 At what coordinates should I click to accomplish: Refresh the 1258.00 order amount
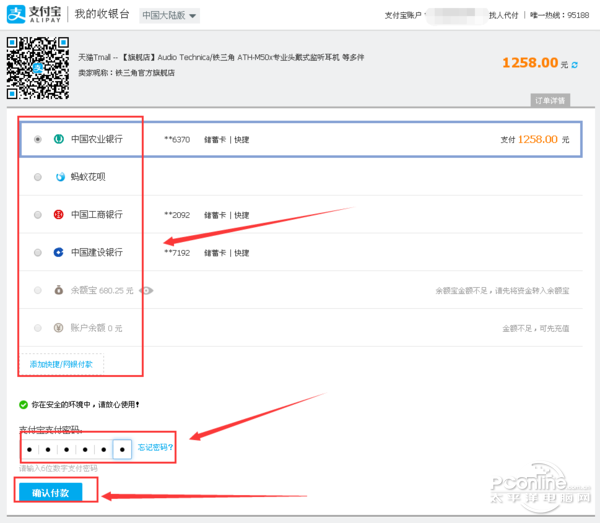(575, 65)
